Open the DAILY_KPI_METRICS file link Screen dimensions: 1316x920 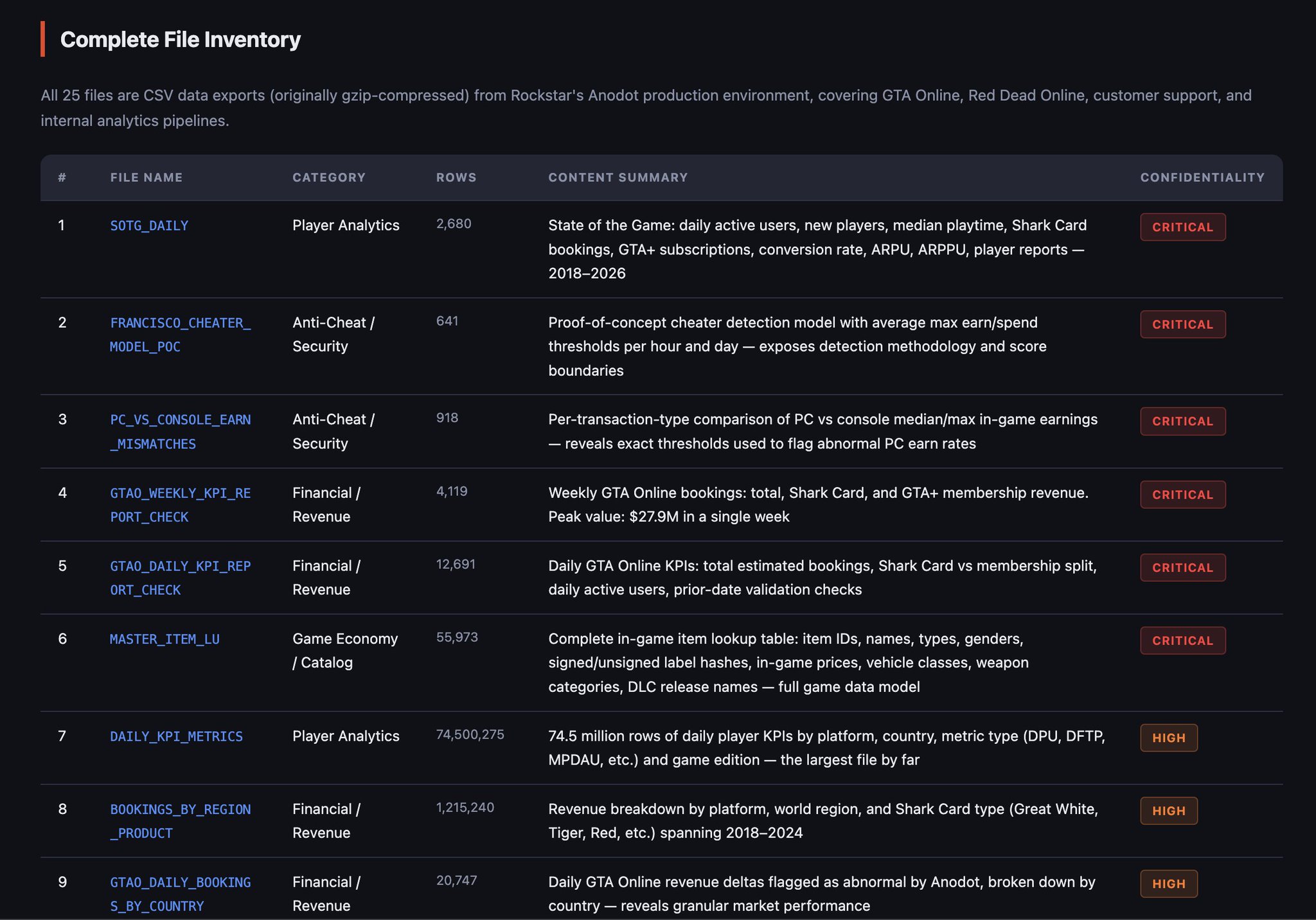point(176,736)
